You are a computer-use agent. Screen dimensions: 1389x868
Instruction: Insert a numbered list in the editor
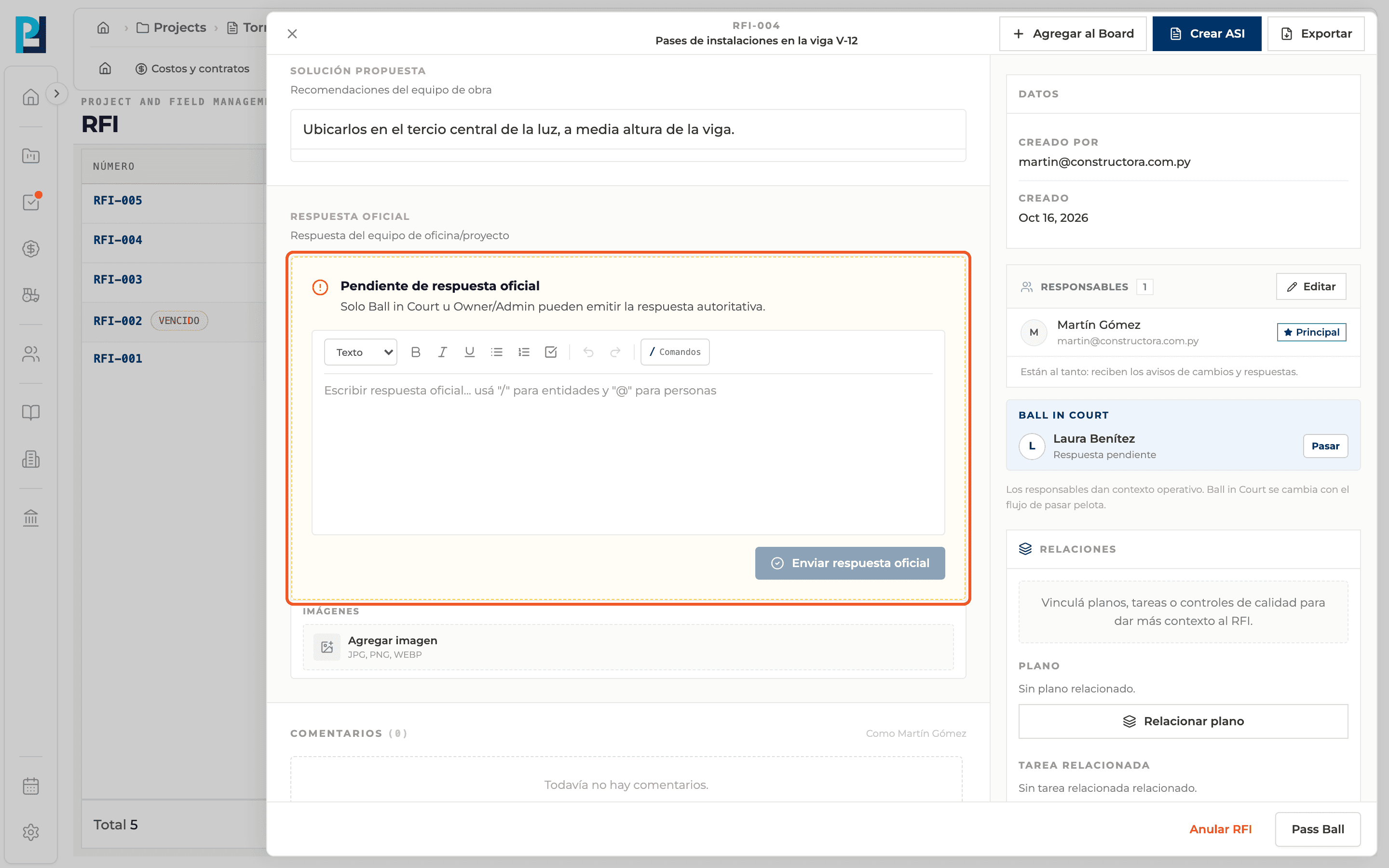coord(523,352)
